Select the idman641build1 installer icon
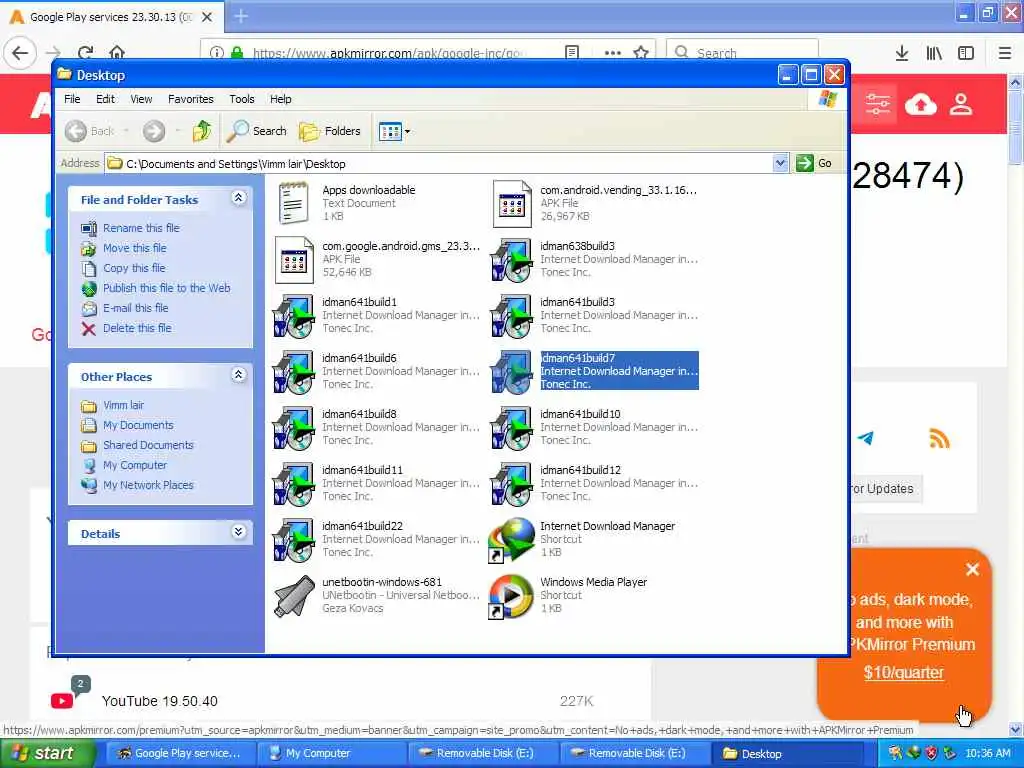Screen dimensions: 1024x768 (x=293, y=316)
